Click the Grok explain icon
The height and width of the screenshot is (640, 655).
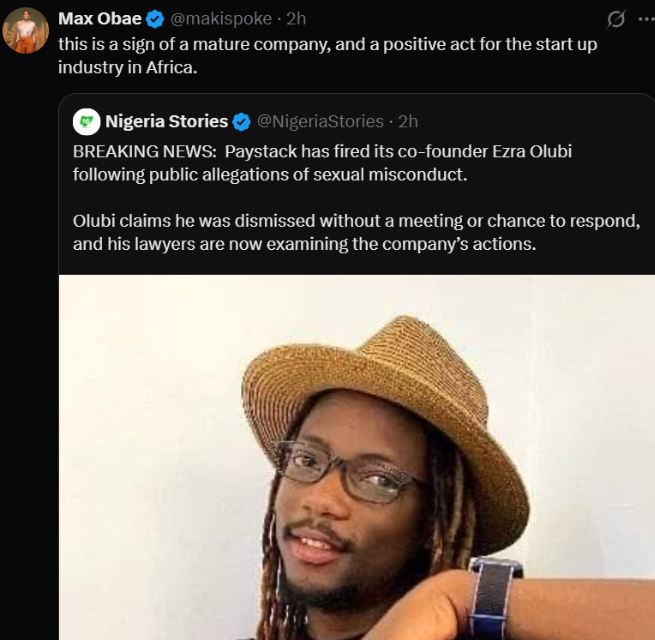point(617,19)
